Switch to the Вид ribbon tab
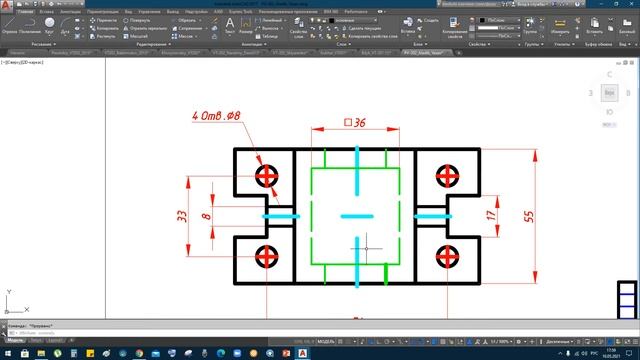This screenshot has height=360, width=640. pos(129,12)
